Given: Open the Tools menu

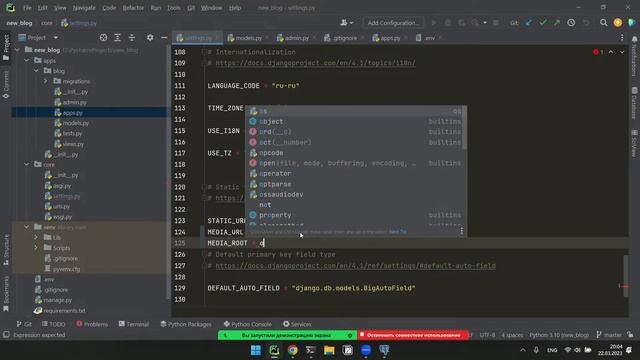Looking at the screenshot, I should tap(173, 8).
